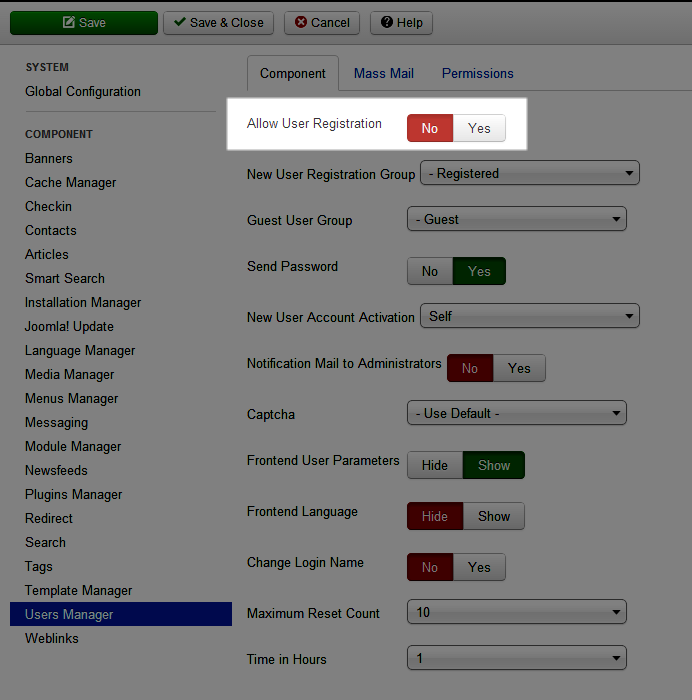Screen dimensions: 692x700
Task: Switch to the Mass Mail tab
Action: pos(383,73)
